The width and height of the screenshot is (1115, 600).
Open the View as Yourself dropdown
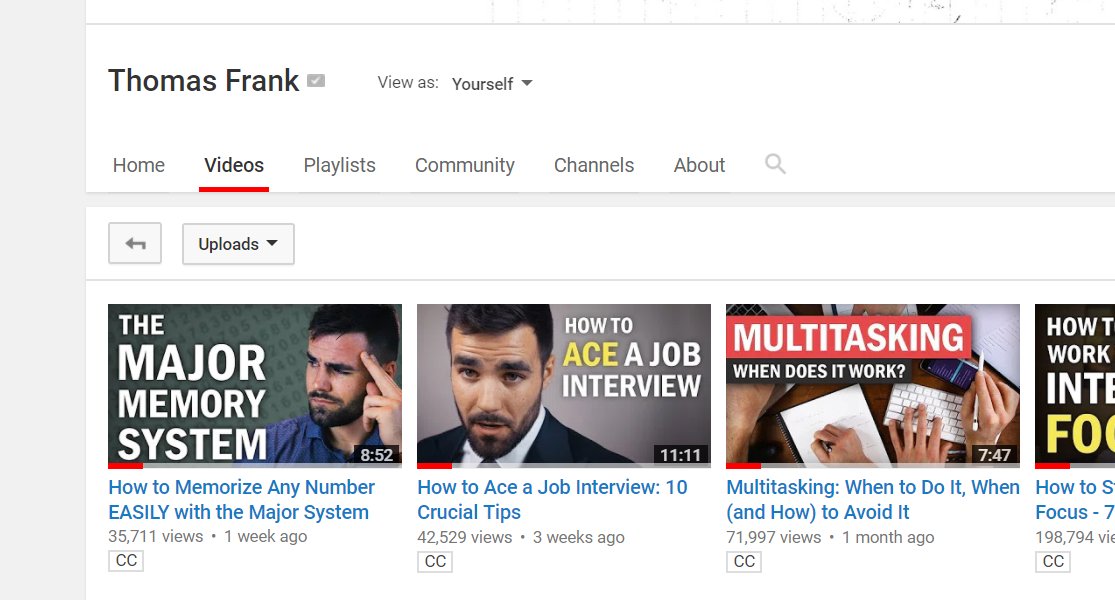492,83
